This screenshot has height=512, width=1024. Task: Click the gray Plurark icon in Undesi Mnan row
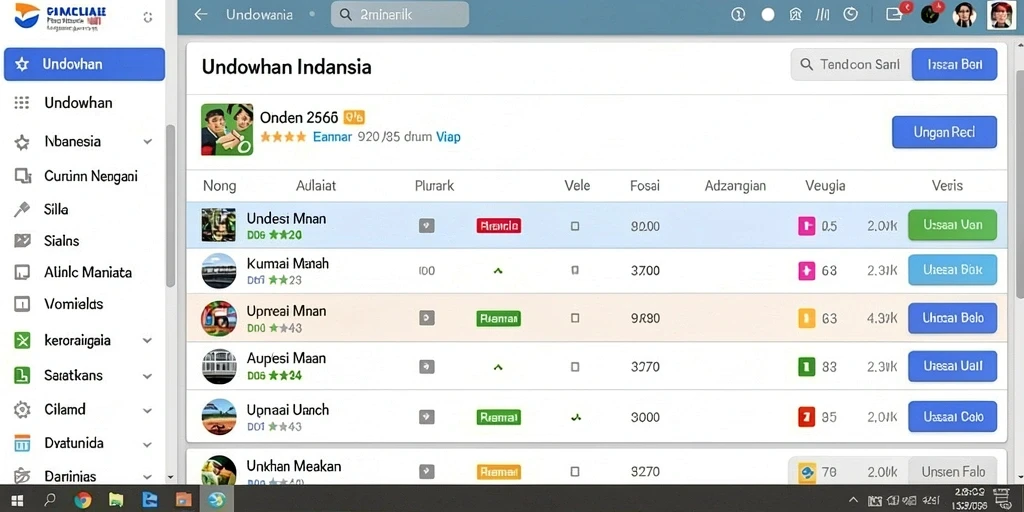click(426, 226)
